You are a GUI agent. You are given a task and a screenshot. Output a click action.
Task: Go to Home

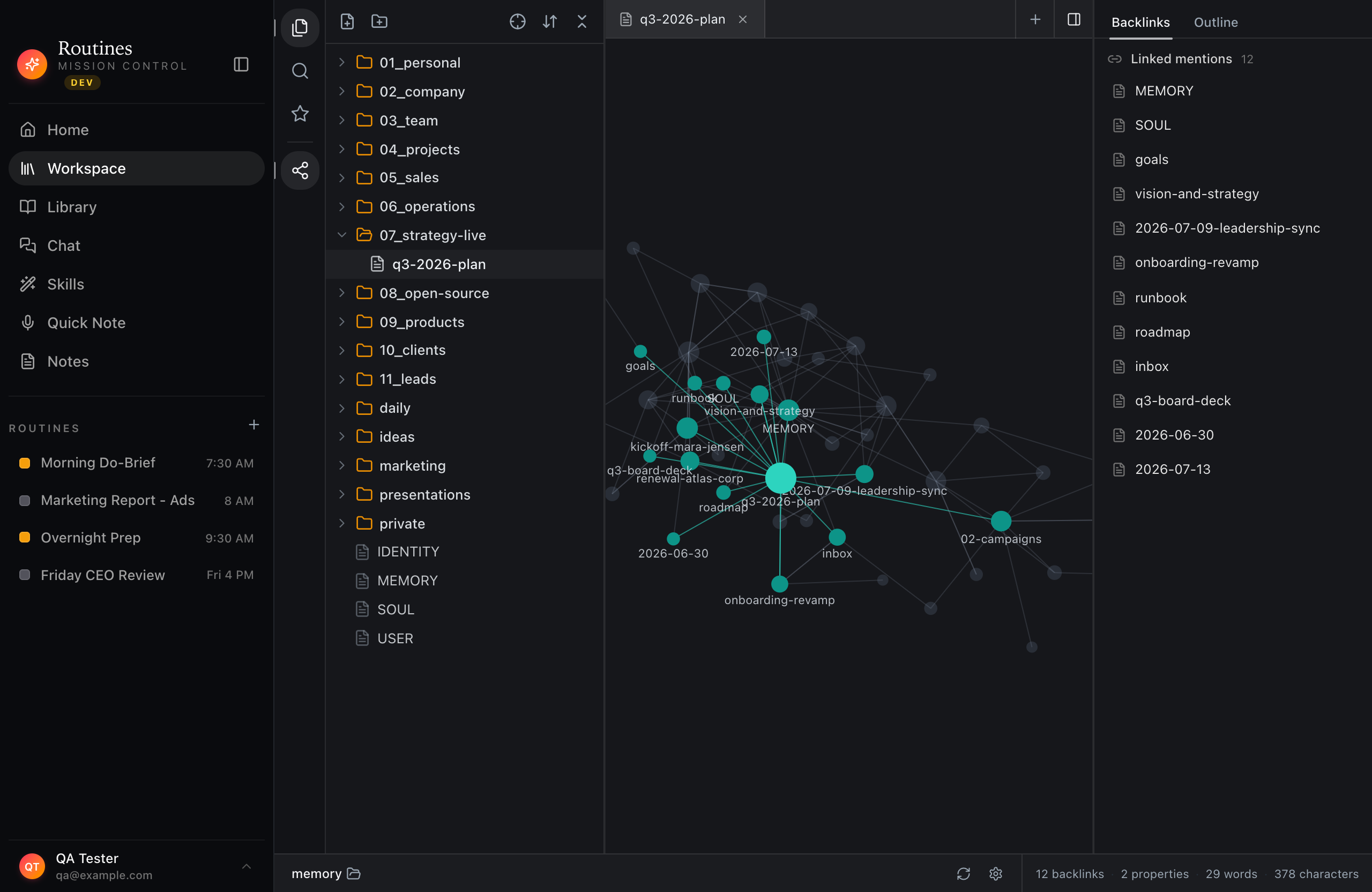[x=137, y=130]
